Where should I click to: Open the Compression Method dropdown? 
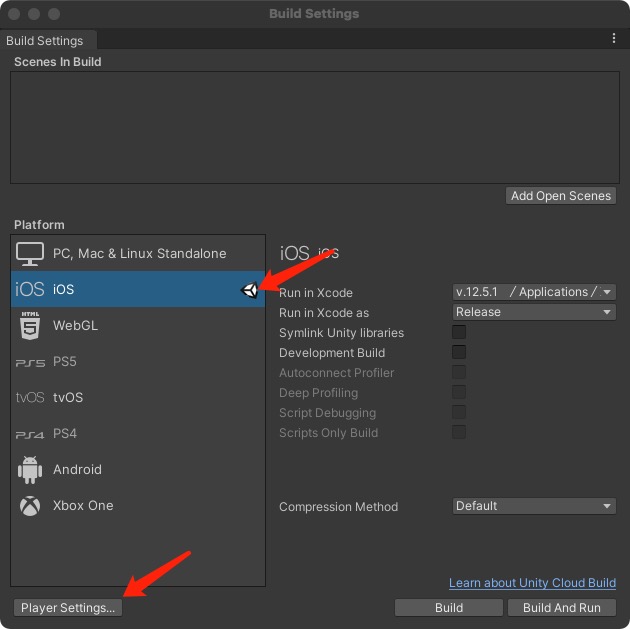point(534,506)
